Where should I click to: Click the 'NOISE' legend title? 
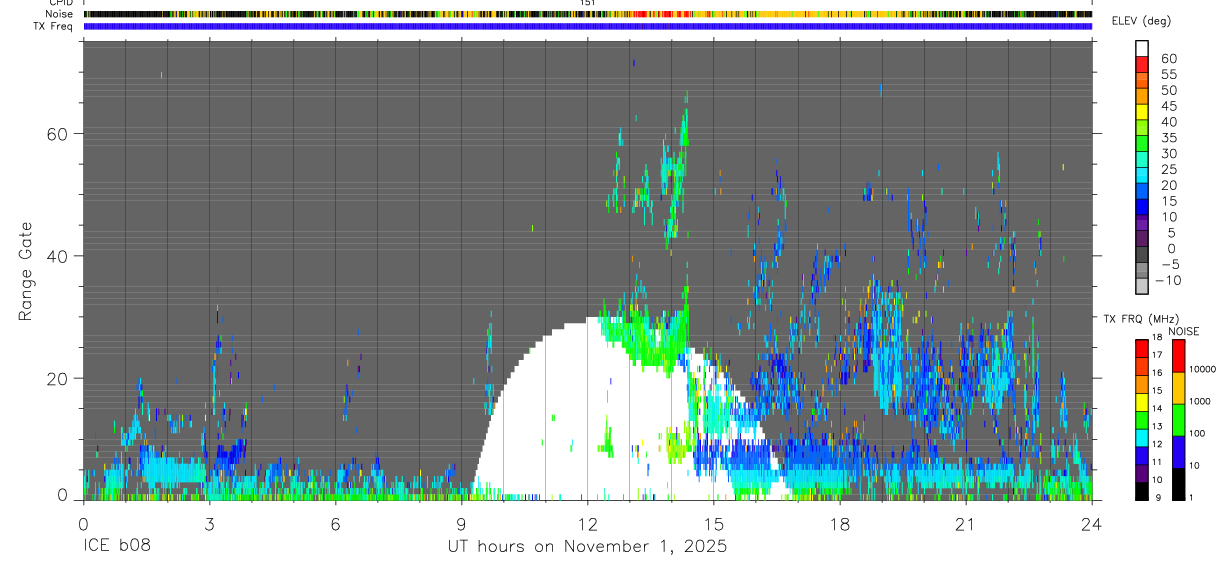pos(1184,331)
